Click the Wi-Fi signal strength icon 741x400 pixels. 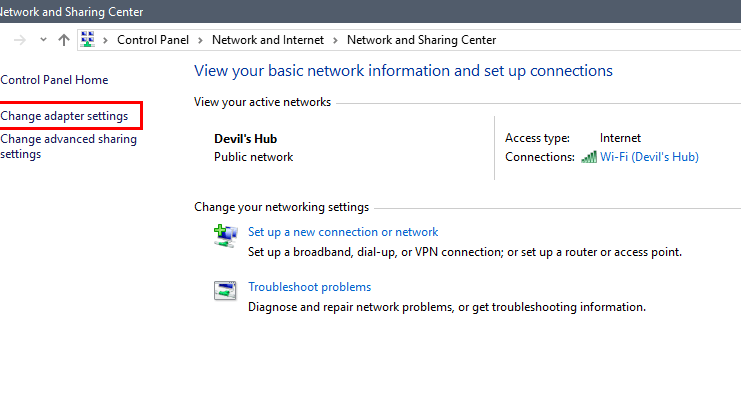point(589,157)
